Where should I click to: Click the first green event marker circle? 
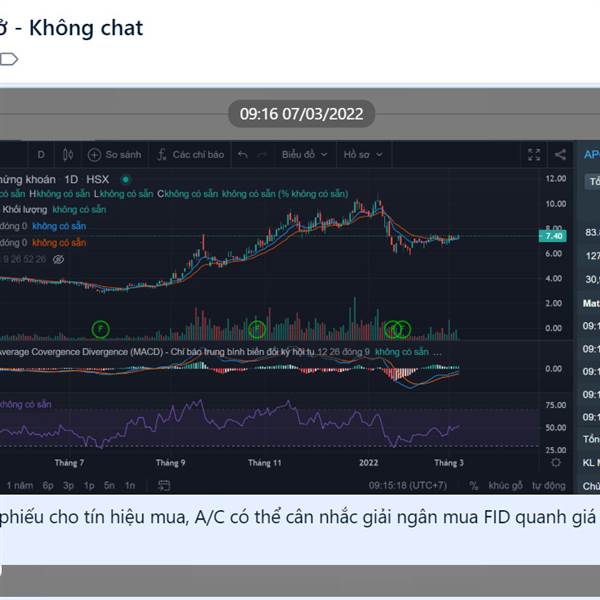tap(101, 329)
